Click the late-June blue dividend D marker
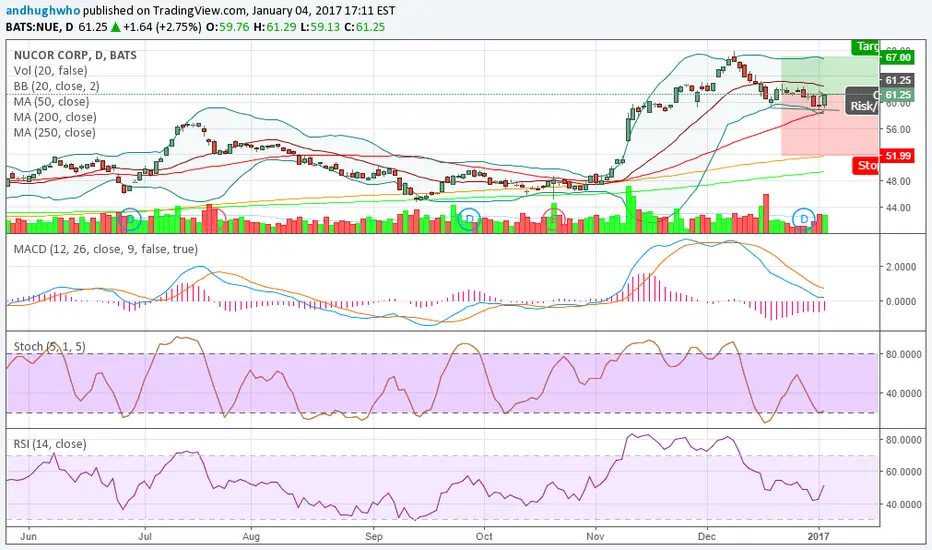 (x=130, y=220)
